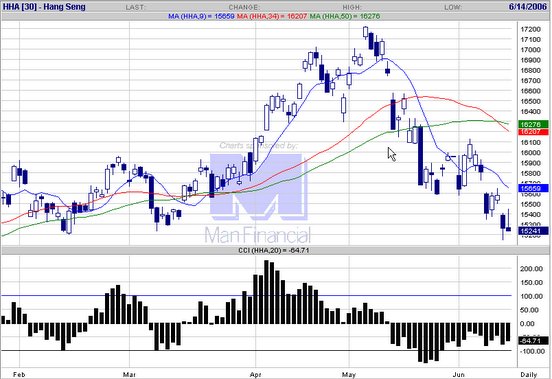
Task: Select the red MA (HHA,34) legend label
Action: coord(272,16)
